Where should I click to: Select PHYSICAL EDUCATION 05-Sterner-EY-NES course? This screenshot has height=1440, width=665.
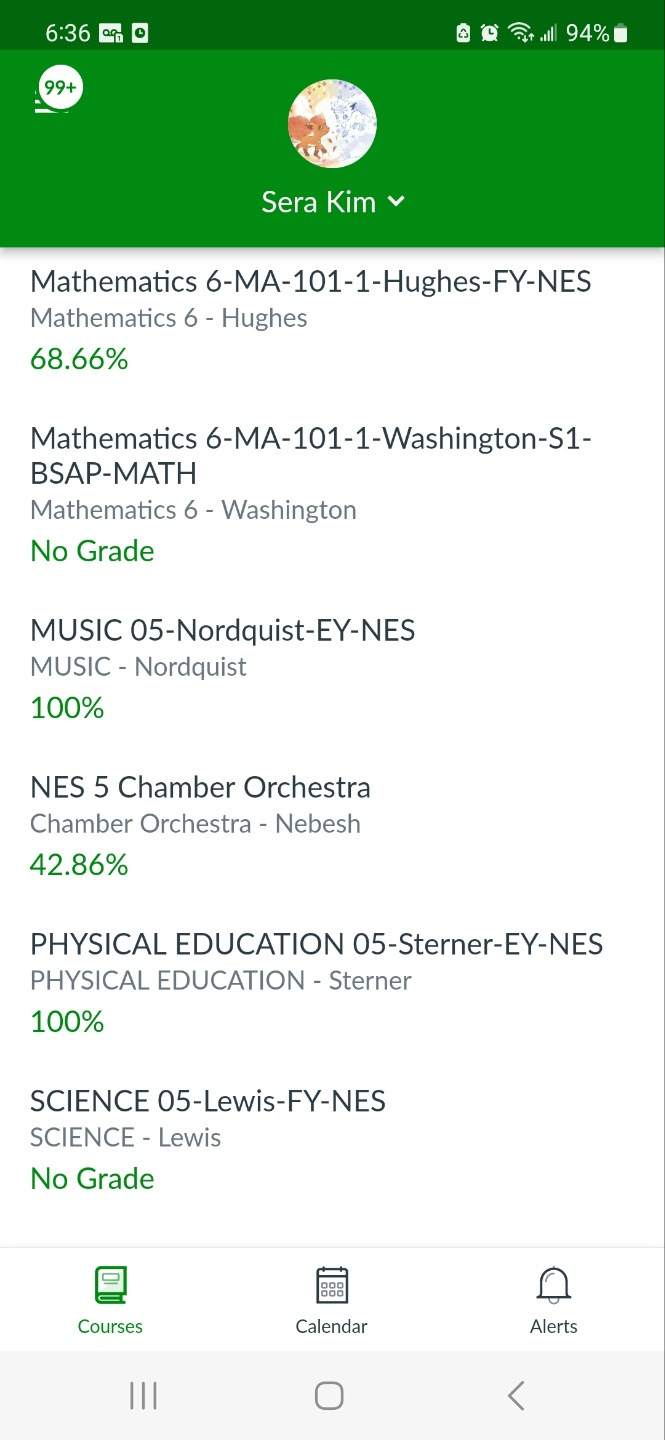(x=316, y=945)
